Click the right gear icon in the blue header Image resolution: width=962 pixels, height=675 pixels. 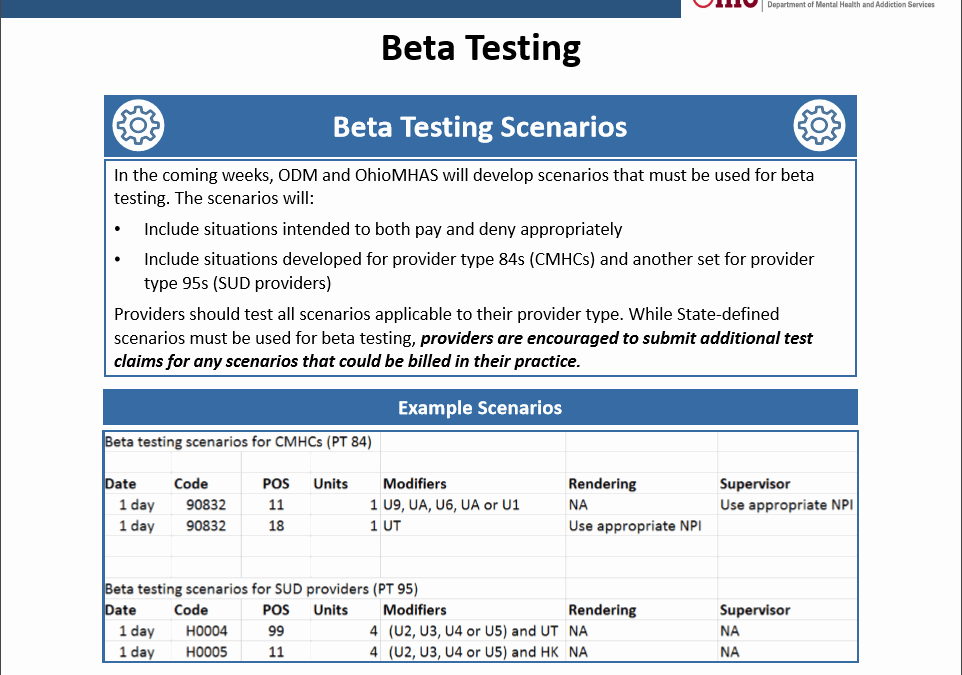pyautogui.click(x=819, y=126)
